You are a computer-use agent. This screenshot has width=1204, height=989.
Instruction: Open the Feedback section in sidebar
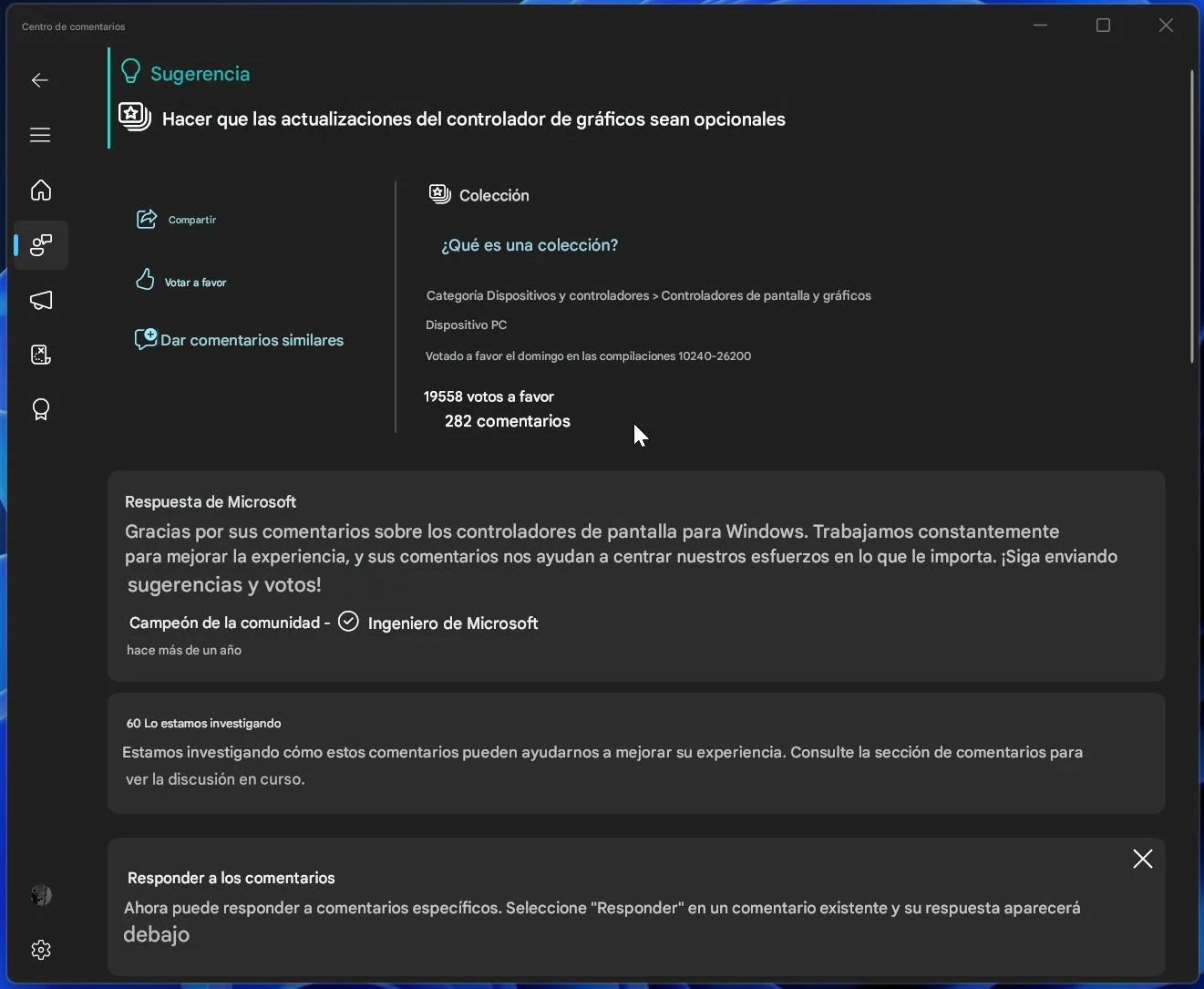[41, 244]
